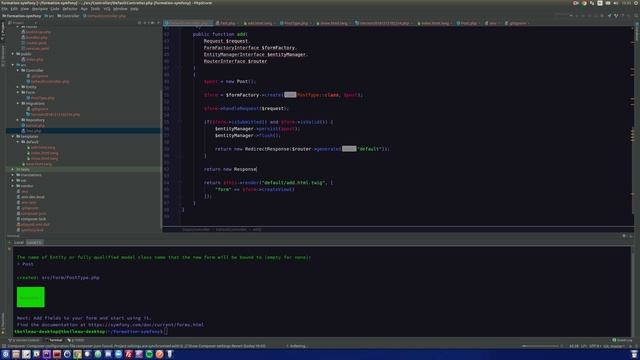Screen dimensions: 640x360
Task: Open the Refactor menu
Action: pos(70,9)
